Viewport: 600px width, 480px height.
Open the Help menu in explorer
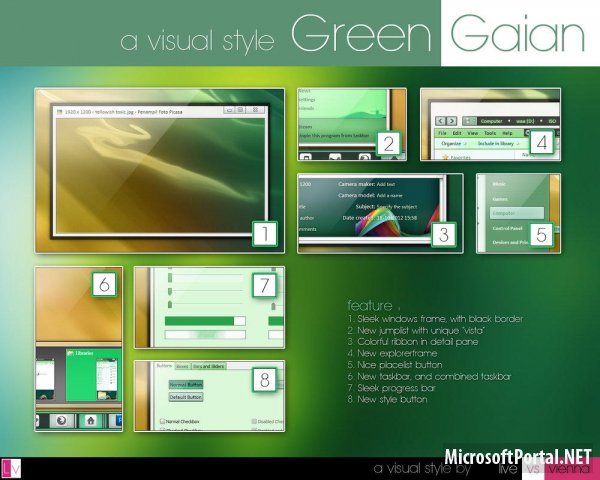pyautogui.click(x=507, y=133)
